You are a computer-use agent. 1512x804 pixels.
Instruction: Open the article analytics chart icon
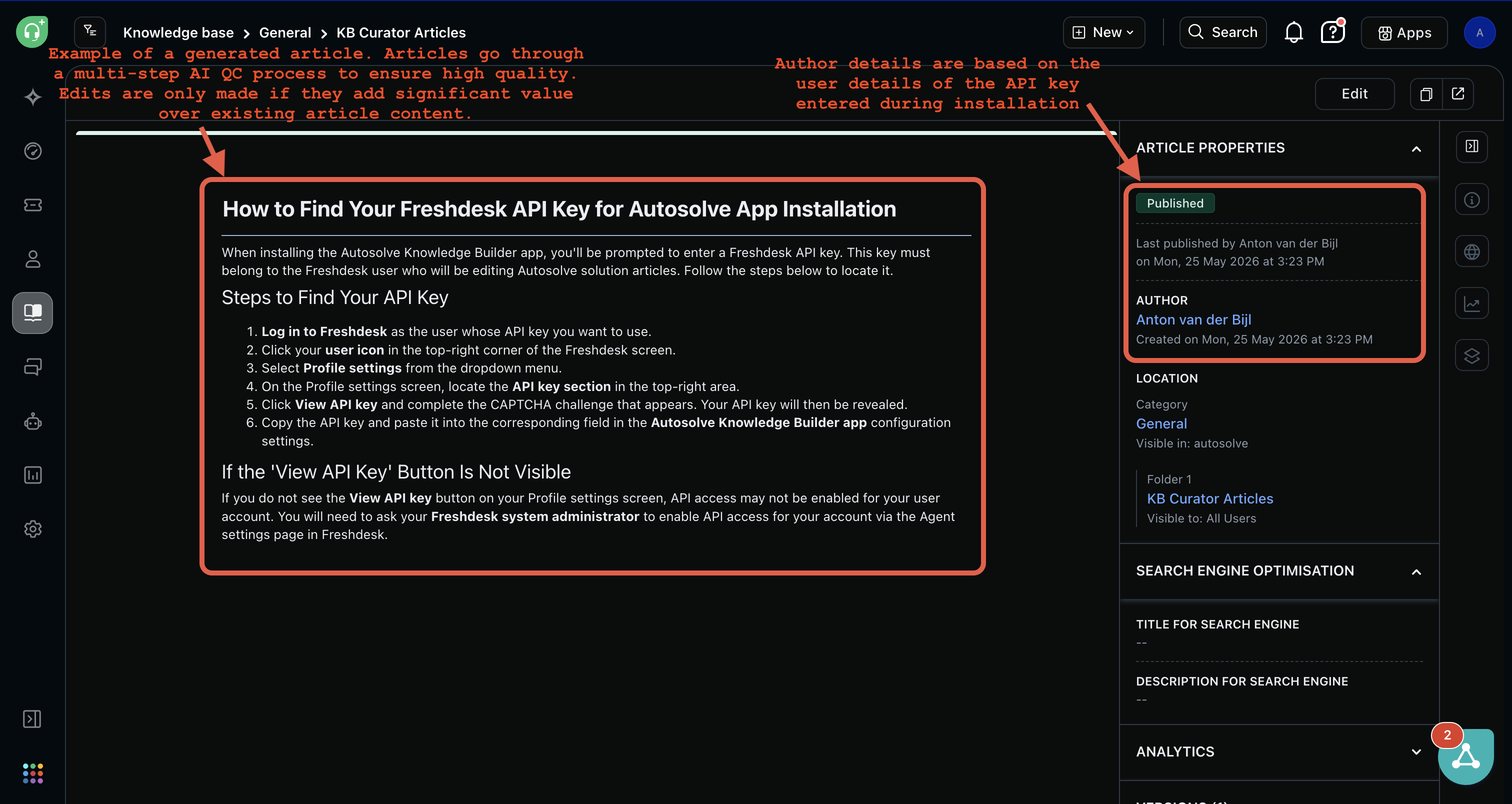point(1471,303)
